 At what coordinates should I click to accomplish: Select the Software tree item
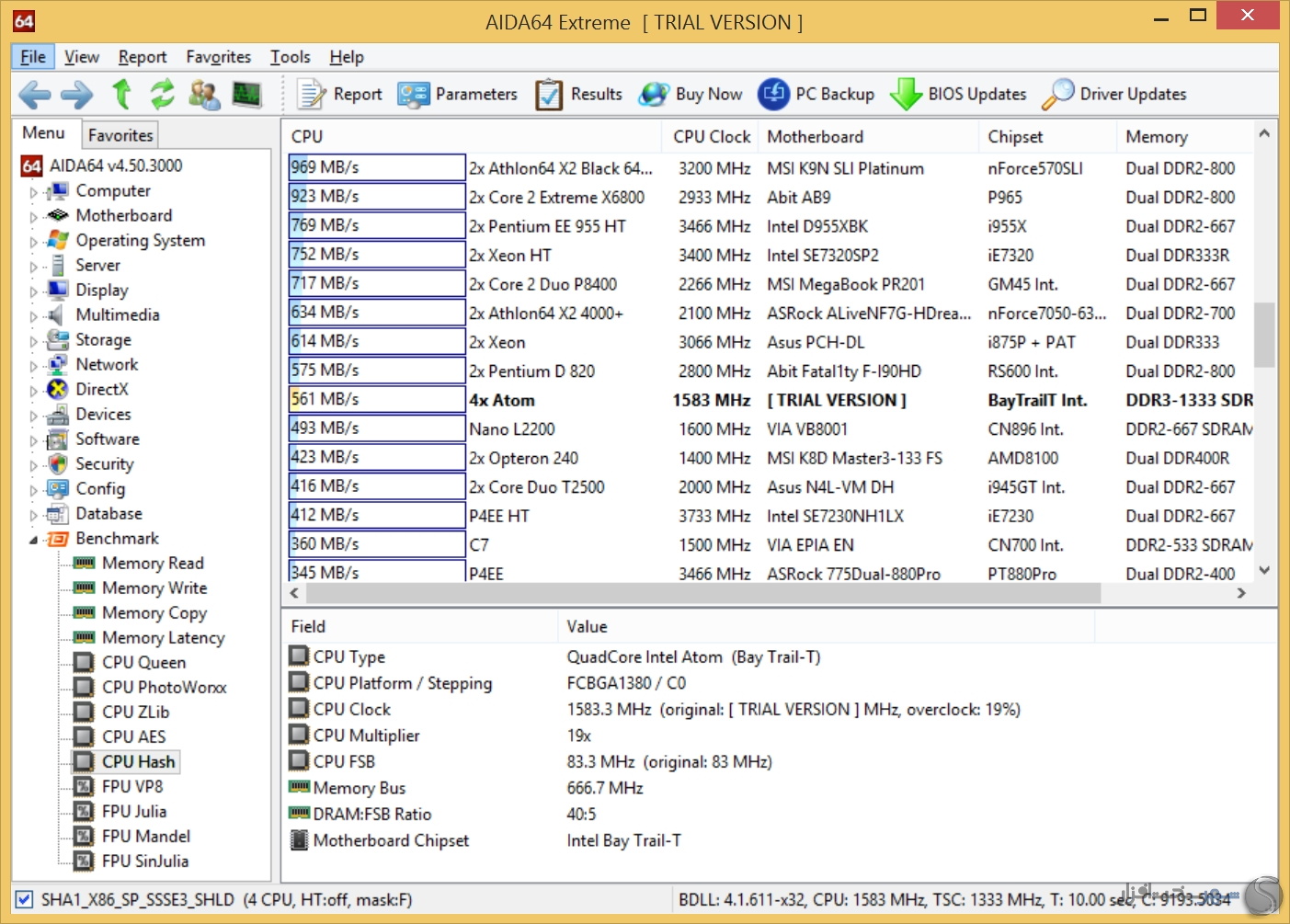point(107,439)
